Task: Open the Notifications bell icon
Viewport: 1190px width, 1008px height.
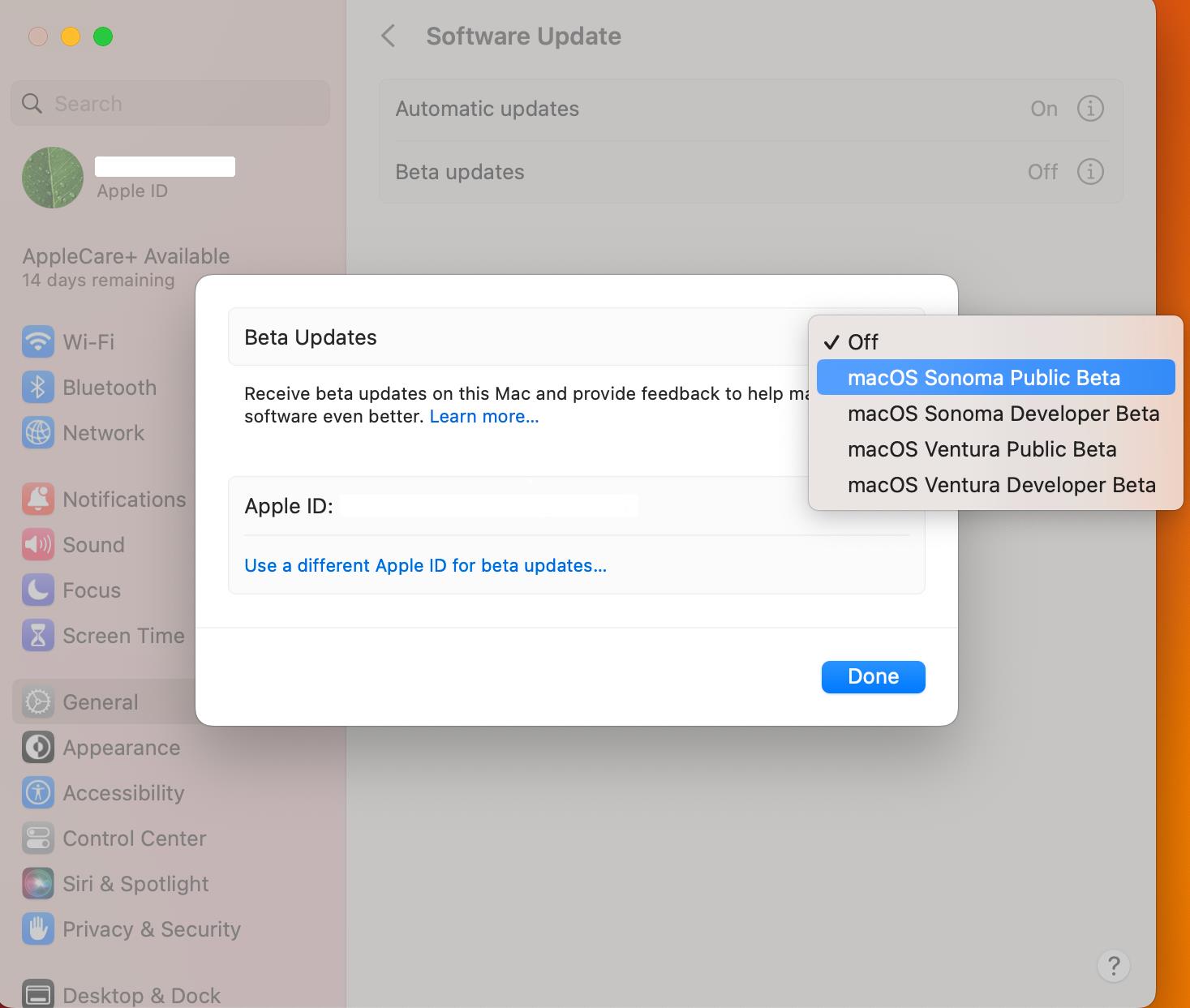Action: (38, 499)
